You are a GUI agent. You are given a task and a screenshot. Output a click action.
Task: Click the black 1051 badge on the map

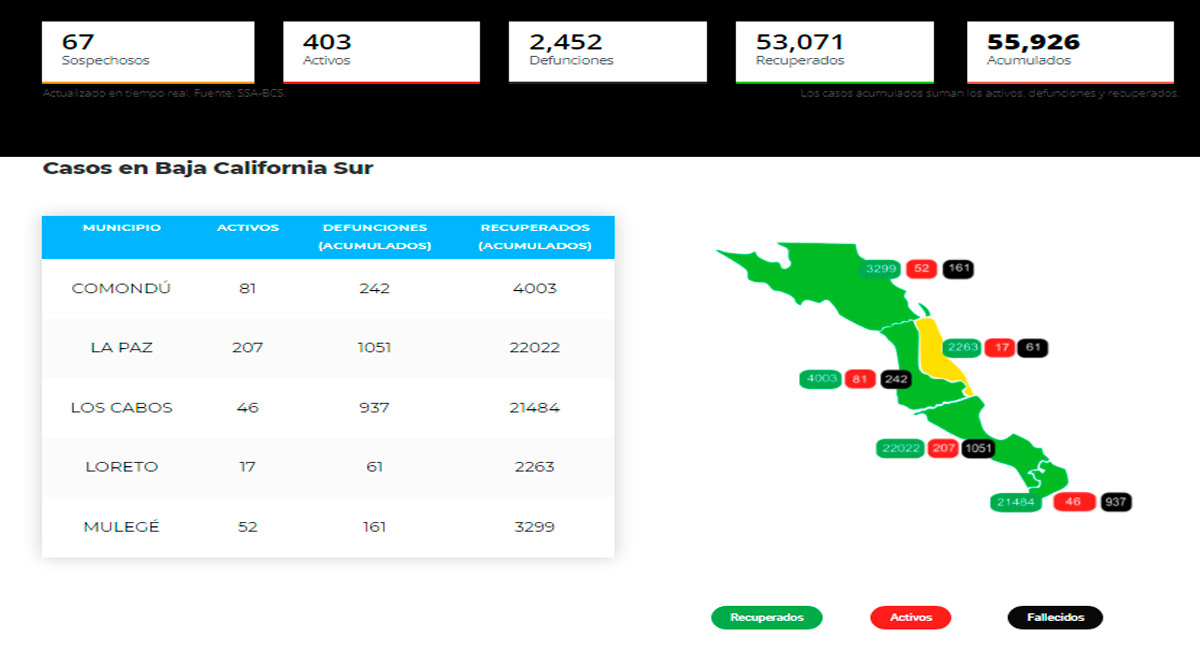tap(978, 448)
